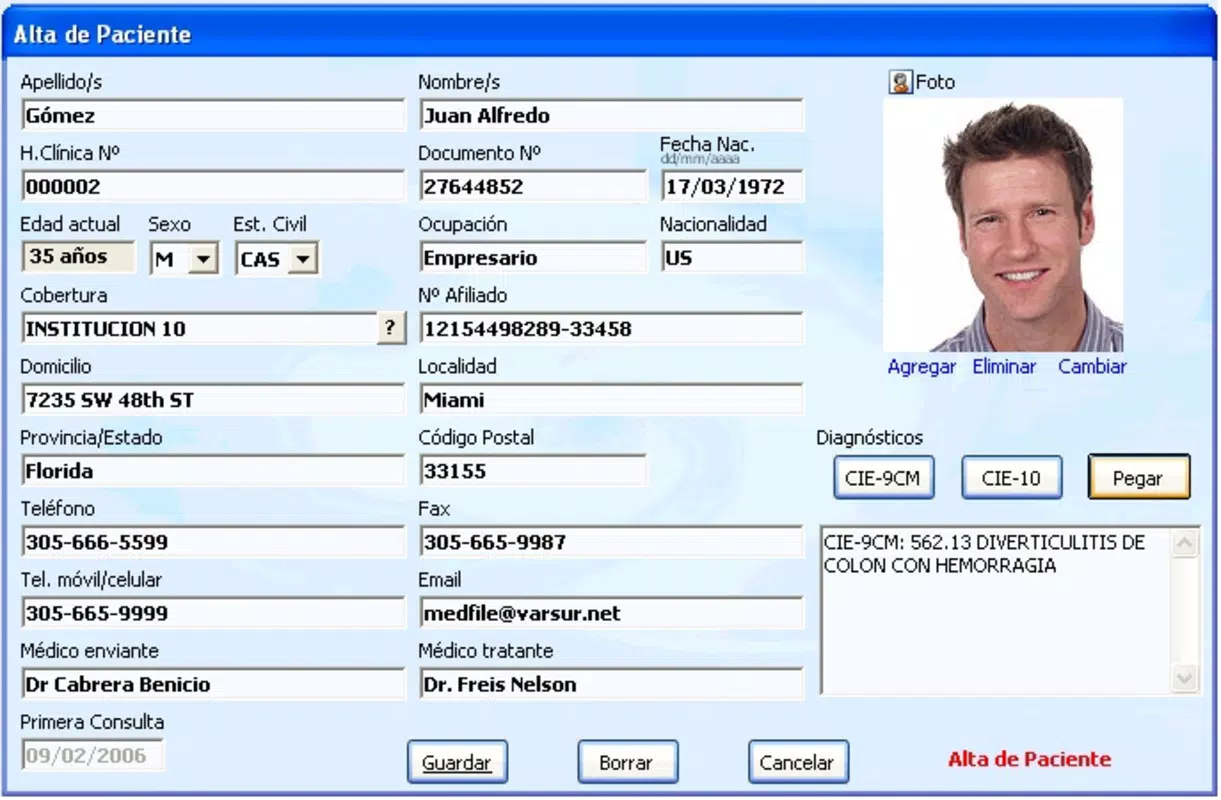1221x800 pixels.
Task: Focus the Nombre/s field Juan Alfredo
Action: (611, 115)
